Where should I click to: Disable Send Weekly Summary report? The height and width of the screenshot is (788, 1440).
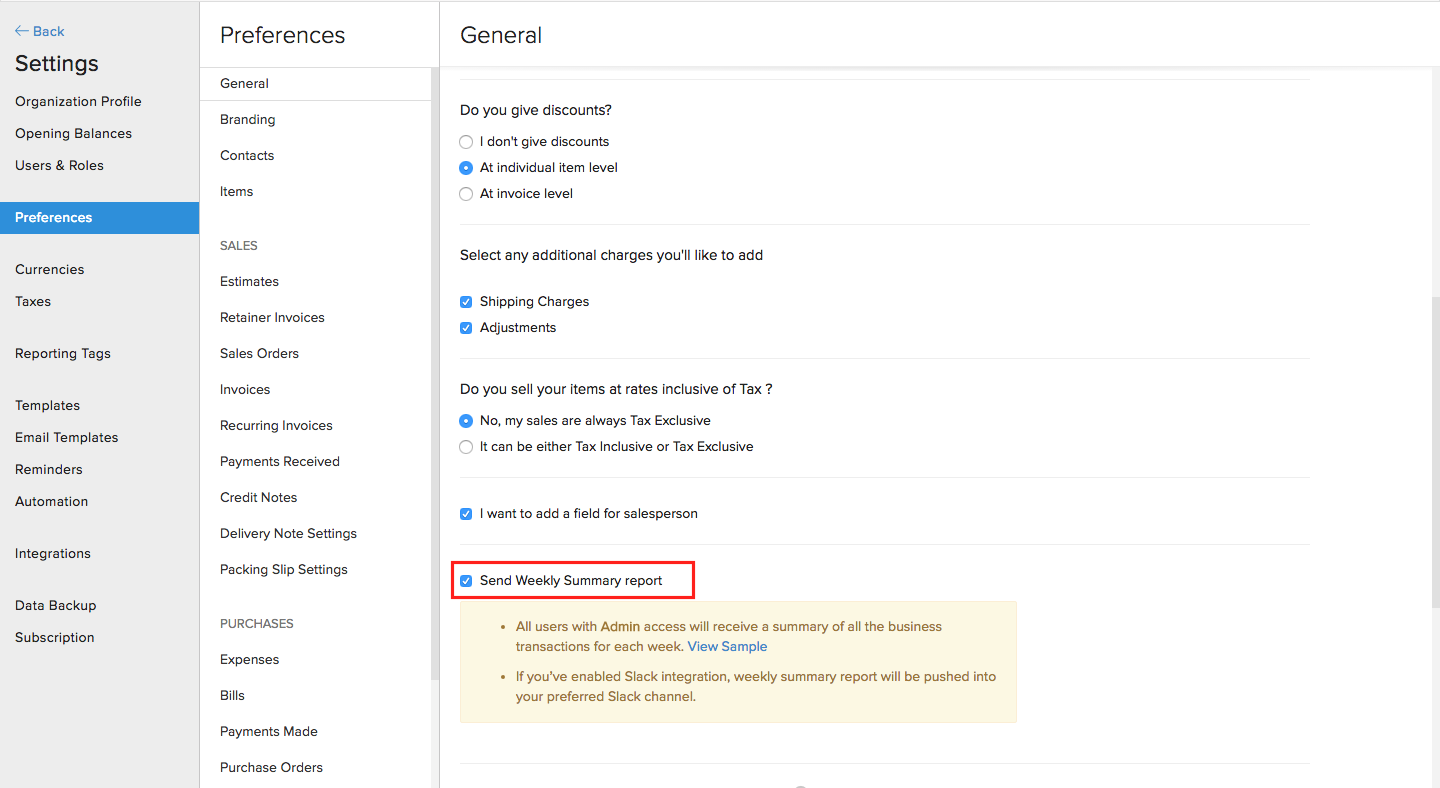pyautogui.click(x=466, y=581)
